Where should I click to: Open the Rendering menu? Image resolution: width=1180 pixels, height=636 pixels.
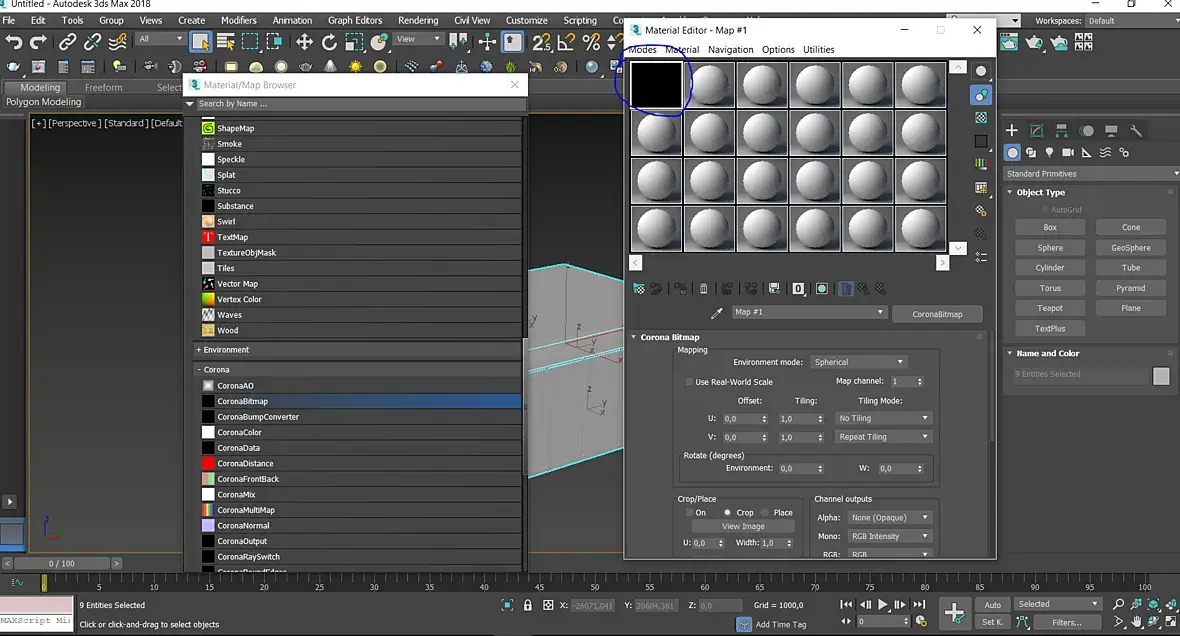[417, 20]
